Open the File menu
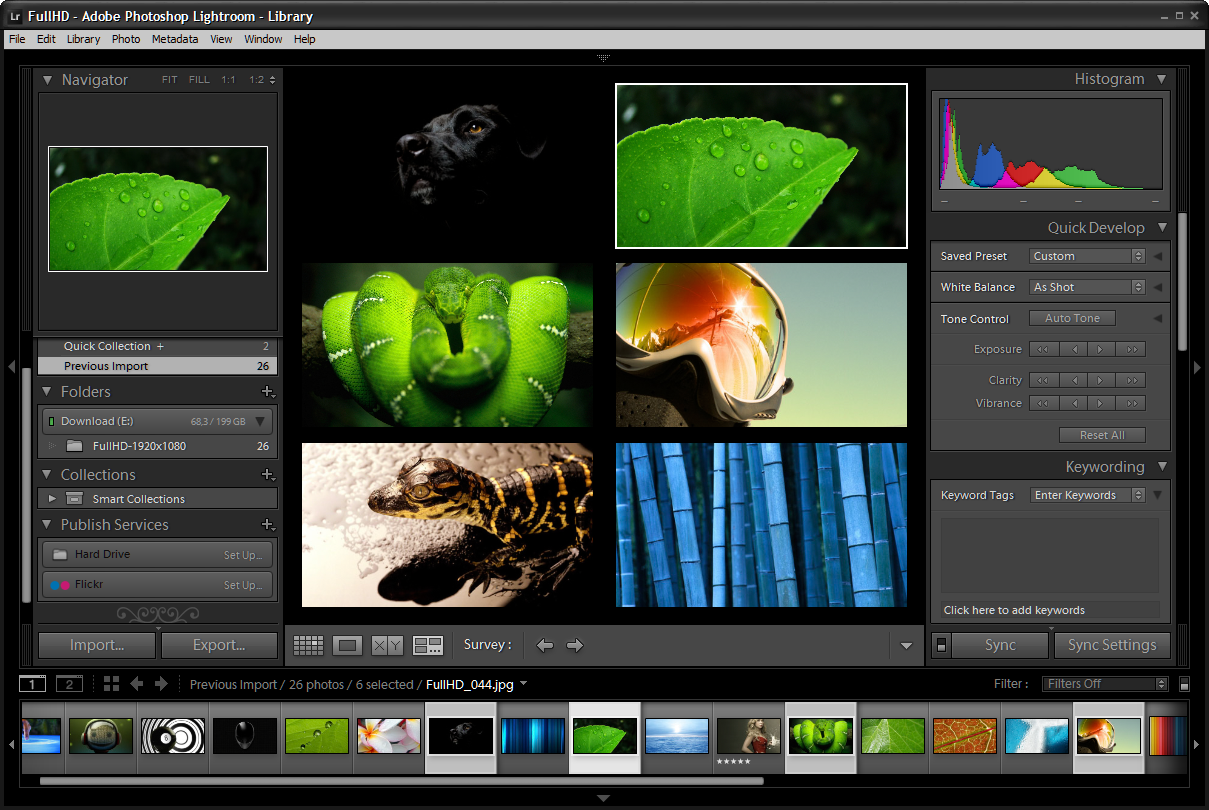Image resolution: width=1209 pixels, height=810 pixels. click(17, 39)
